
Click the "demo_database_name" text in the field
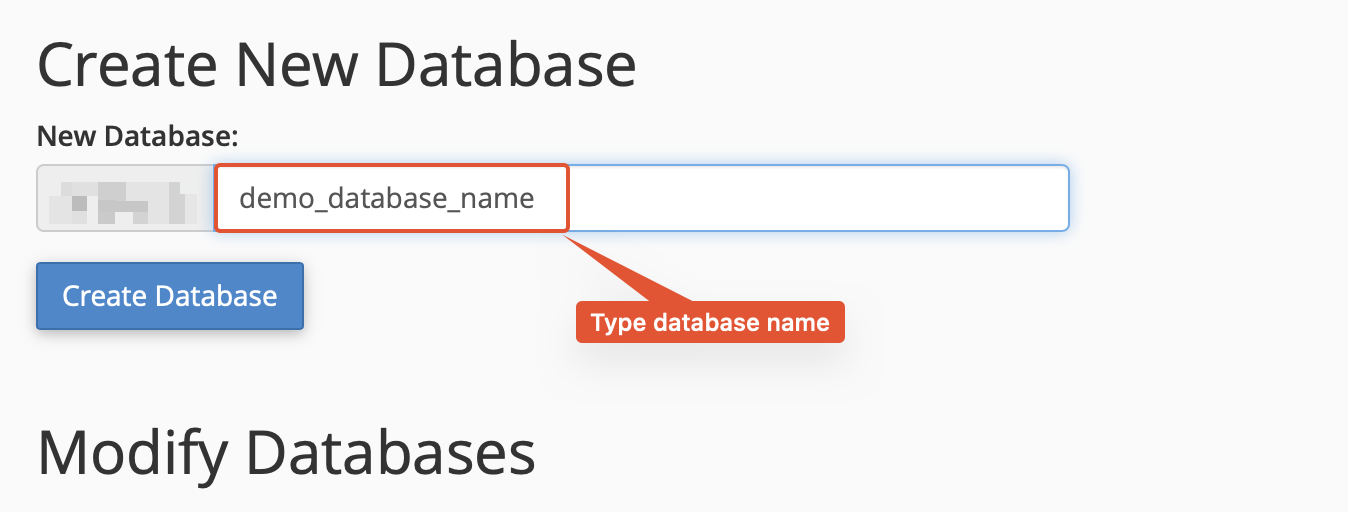pyautogui.click(x=386, y=198)
